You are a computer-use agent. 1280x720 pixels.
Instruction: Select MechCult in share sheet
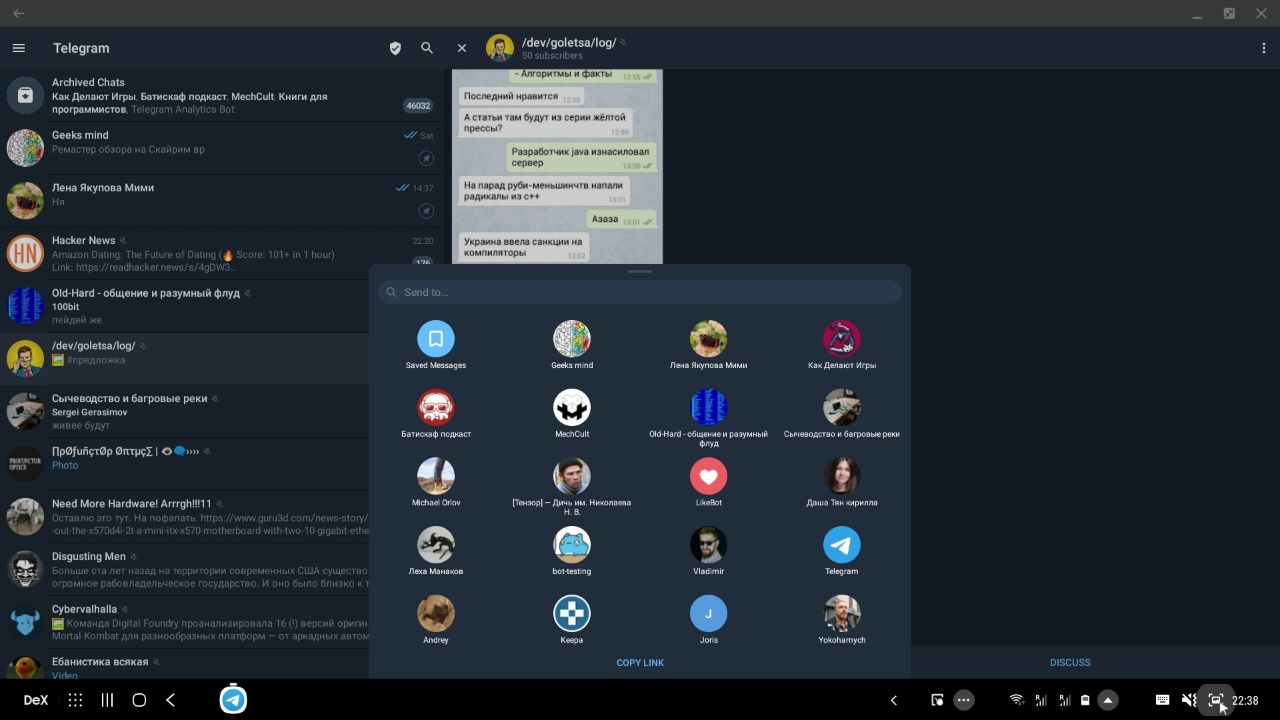[x=572, y=414]
